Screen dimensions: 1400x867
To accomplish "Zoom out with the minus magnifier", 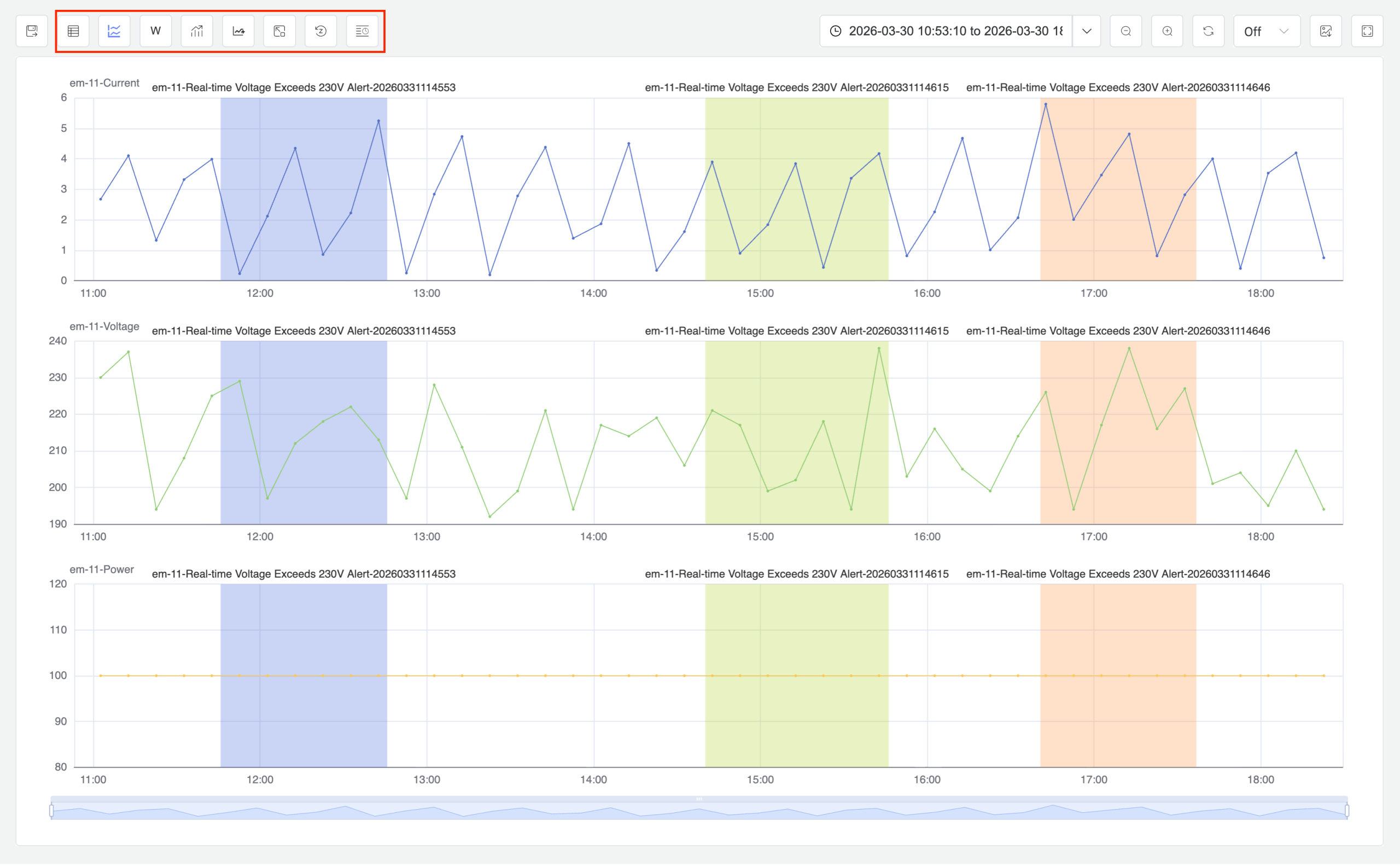I will tap(1126, 31).
